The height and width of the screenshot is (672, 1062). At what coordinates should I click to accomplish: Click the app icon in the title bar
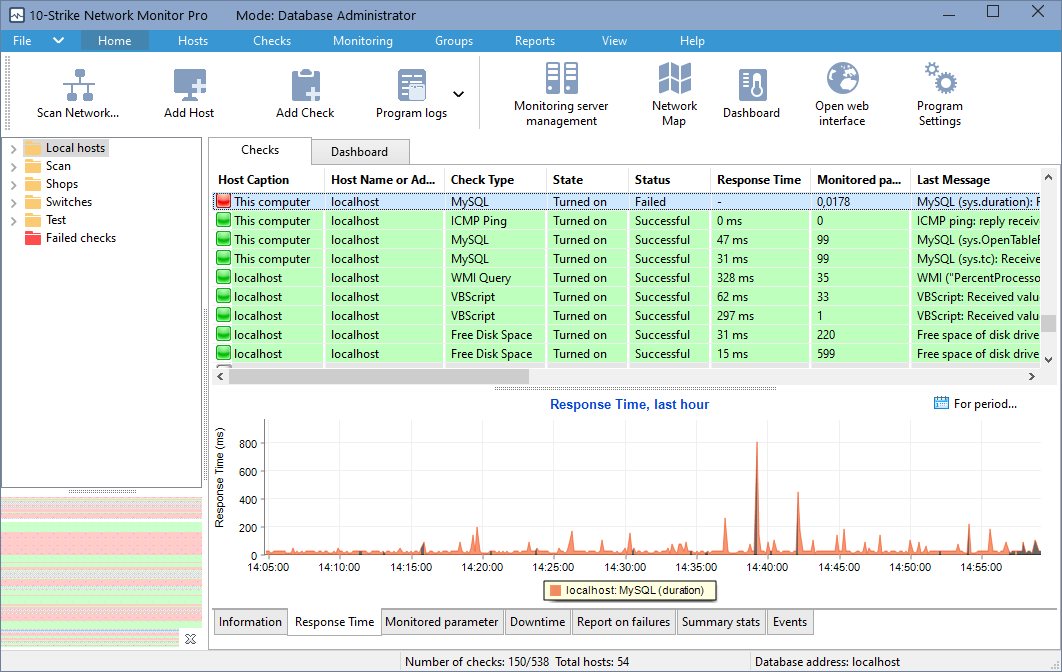(x=17, y=15)
